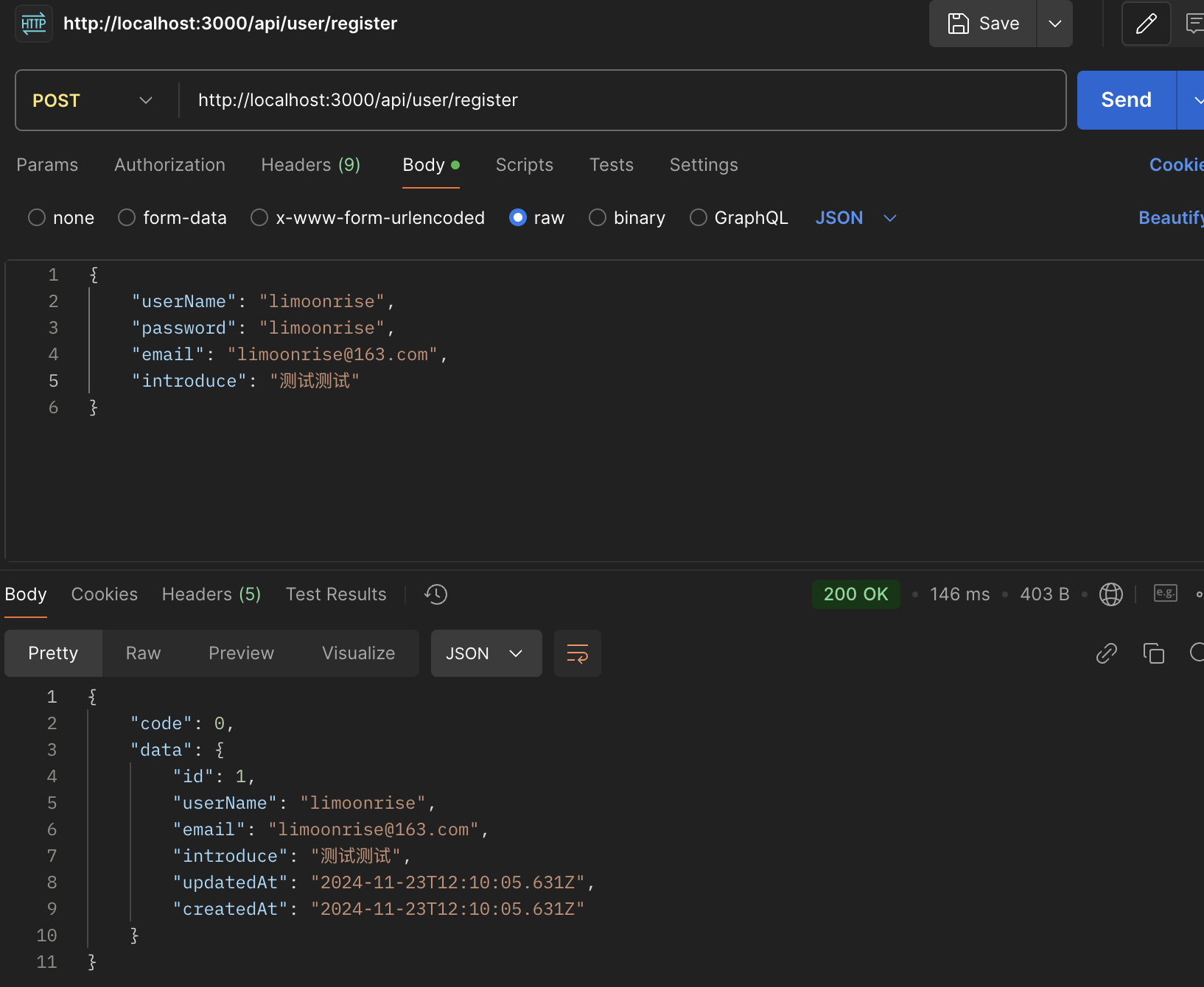Open the Cookies link

[1177, 165]
